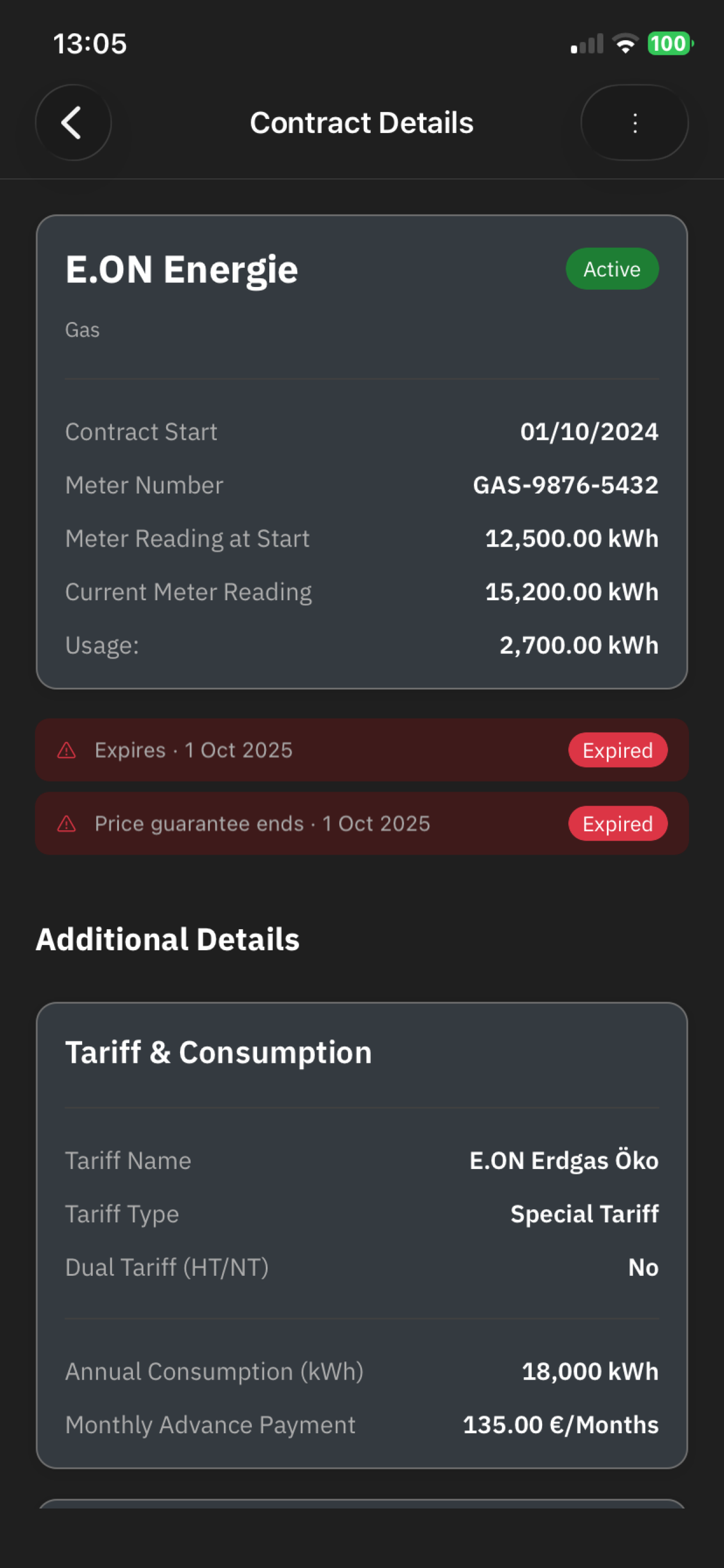
Task: Open the three-dot more options menu
Action: coord(634,123)
